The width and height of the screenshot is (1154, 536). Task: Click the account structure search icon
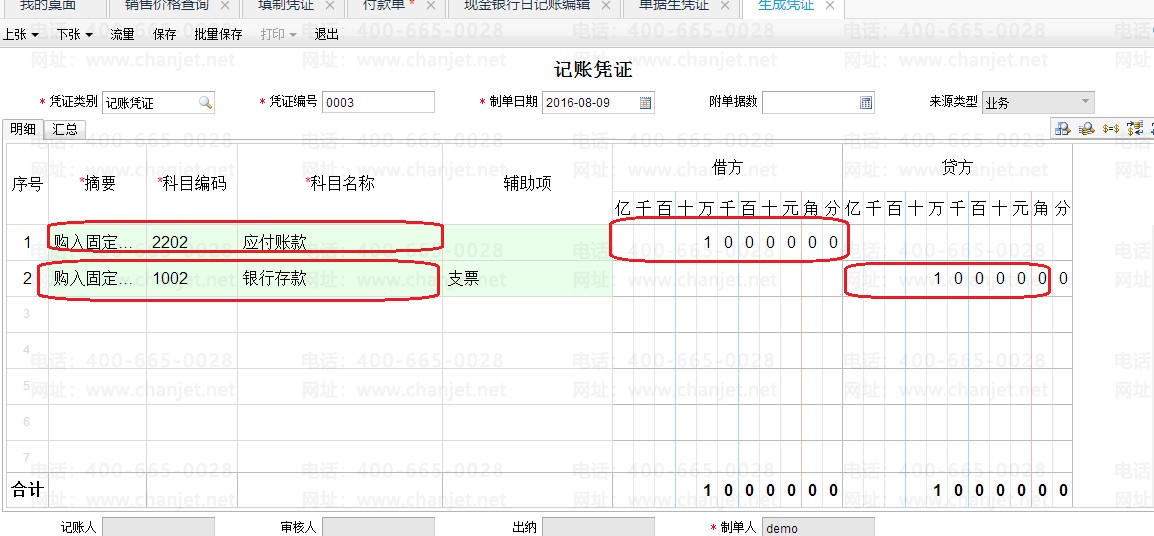pyautogui.click(x=1063, y=129)
